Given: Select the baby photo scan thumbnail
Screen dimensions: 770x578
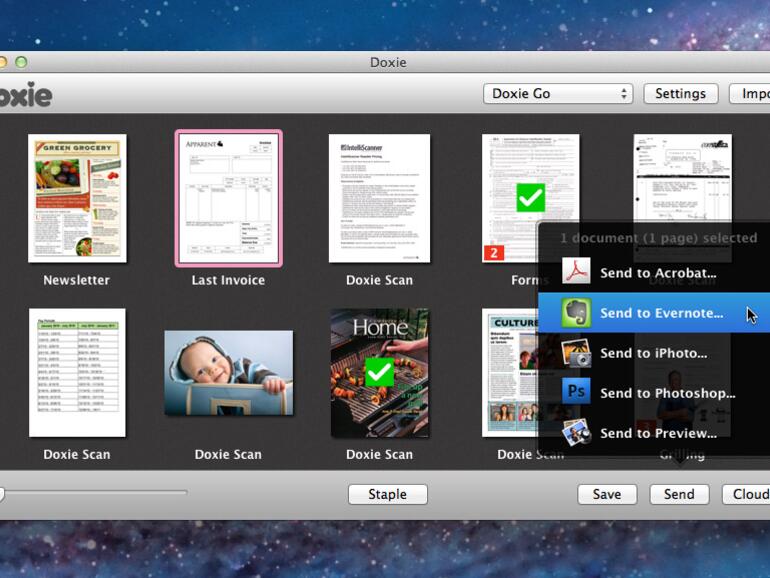Looking at the screenshot, I should (x=228, y=373).
